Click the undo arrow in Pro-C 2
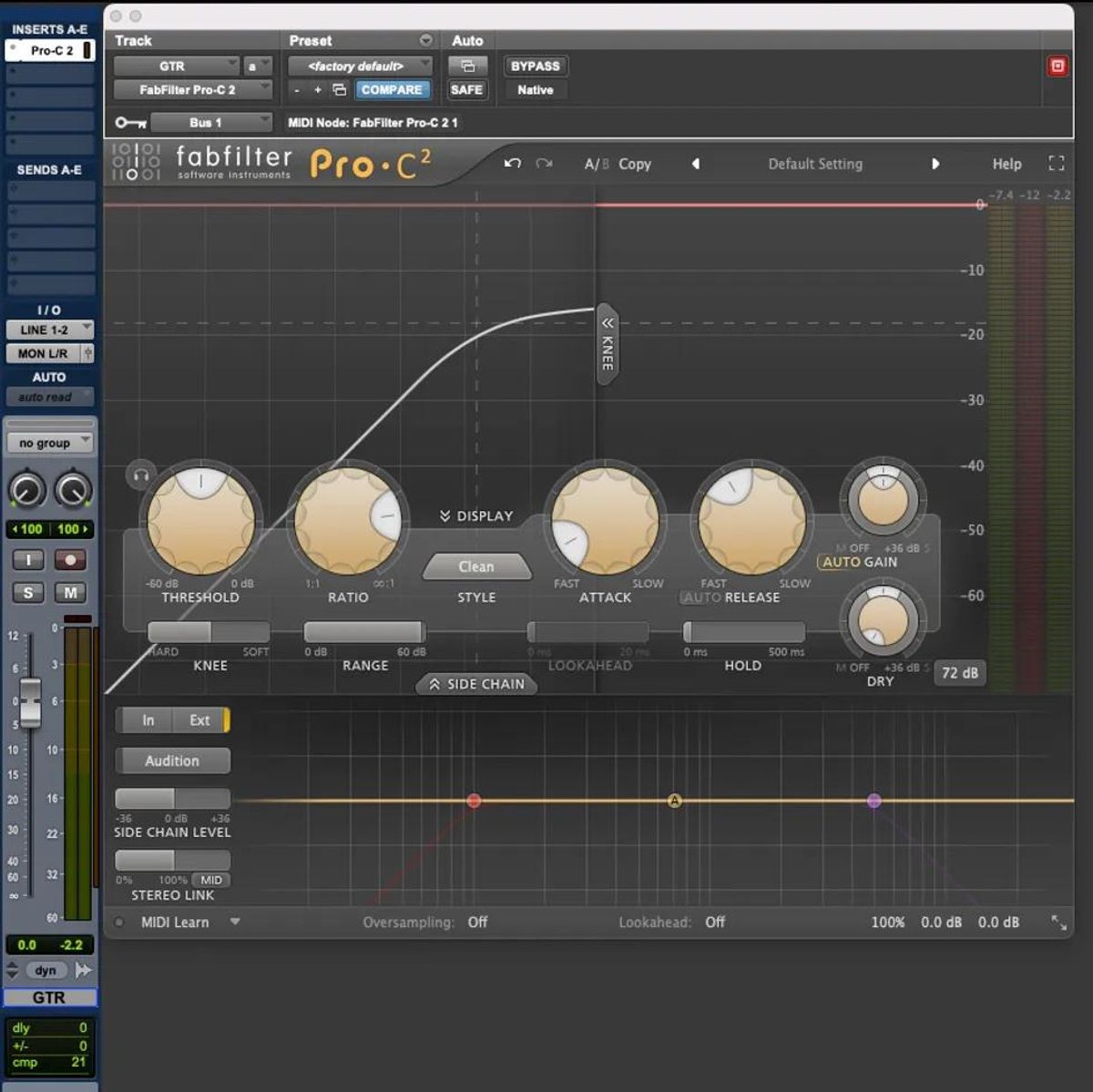This screenshot has height=1092, width=1093. (x=513, y=164)
